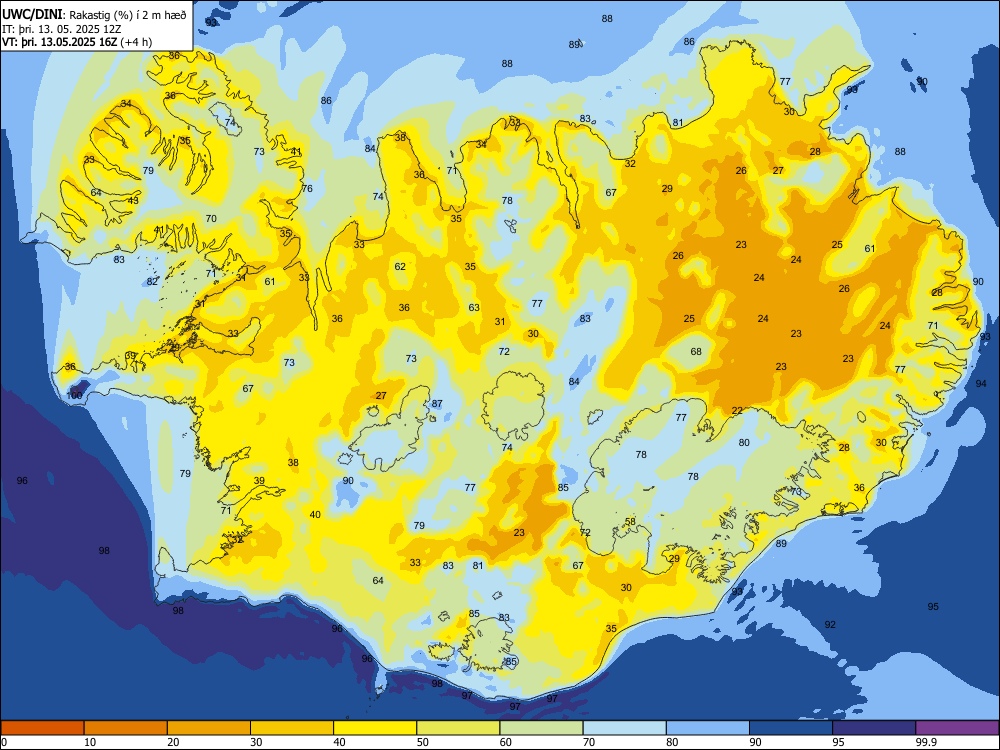Click the '0' legend scale label

click(4, 742)
